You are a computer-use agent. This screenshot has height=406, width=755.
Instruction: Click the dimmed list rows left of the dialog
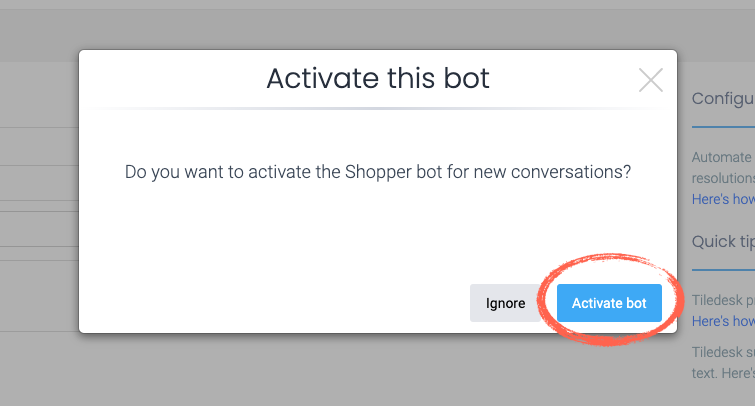pos(38,200)
